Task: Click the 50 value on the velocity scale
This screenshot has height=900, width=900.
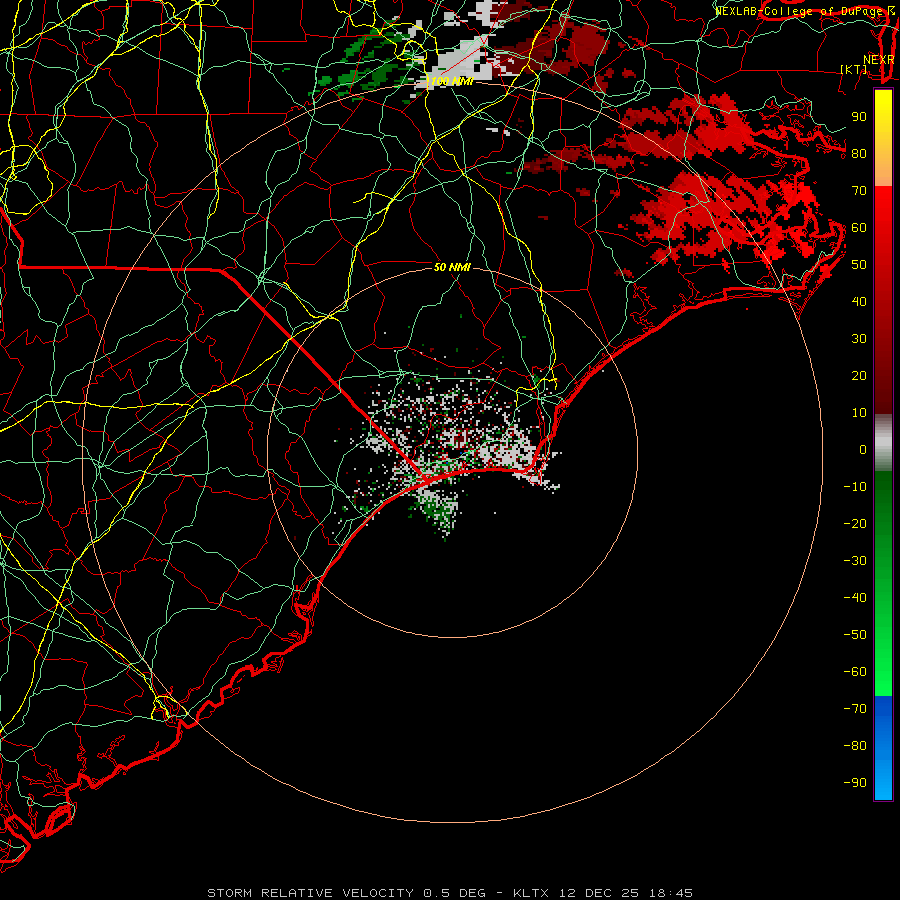Action: 859,265
